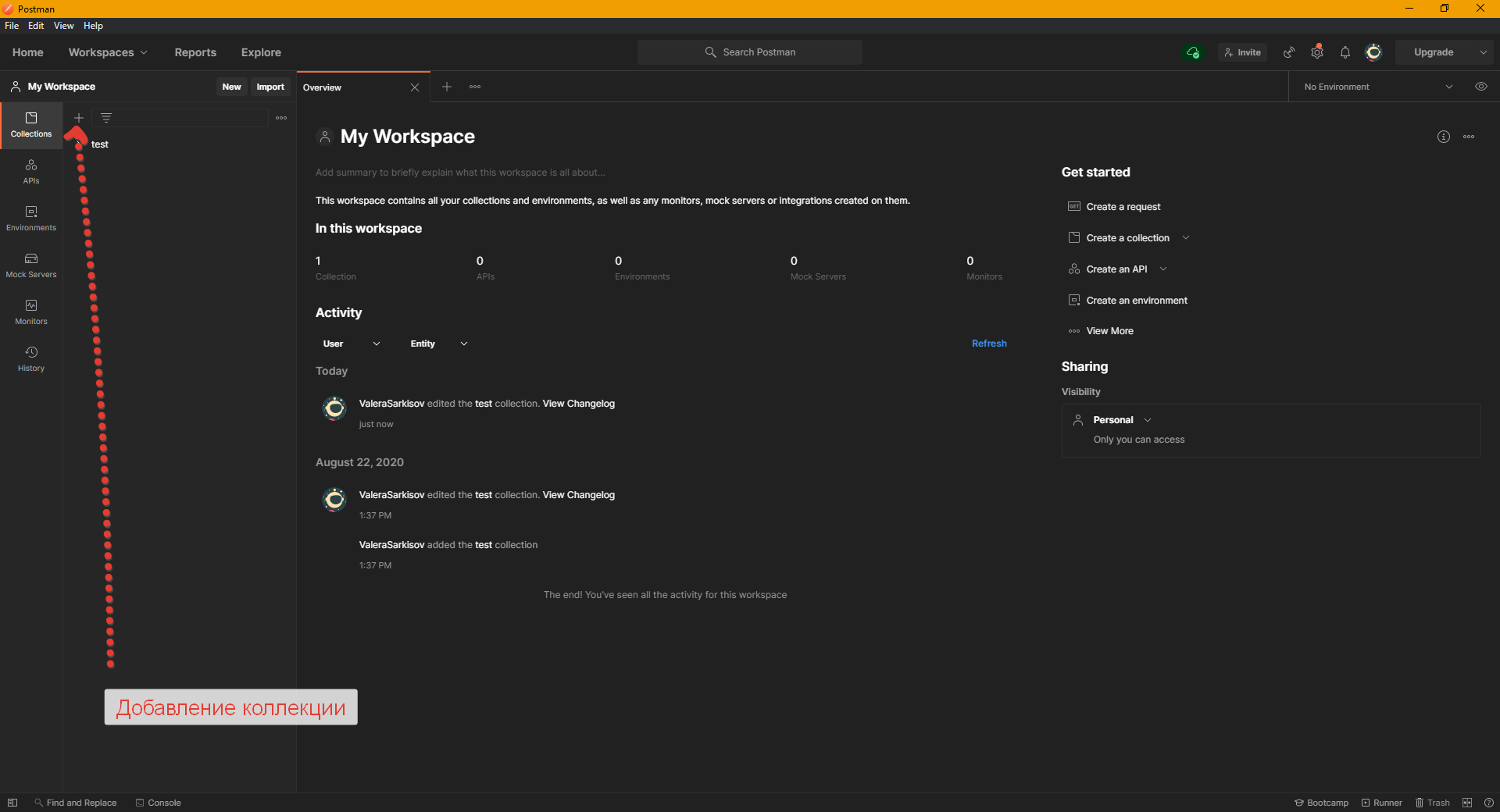Open the No Environment dropdown
Image resolution: width=1500 pixels, height=812 pixels.
[1379, 87]
